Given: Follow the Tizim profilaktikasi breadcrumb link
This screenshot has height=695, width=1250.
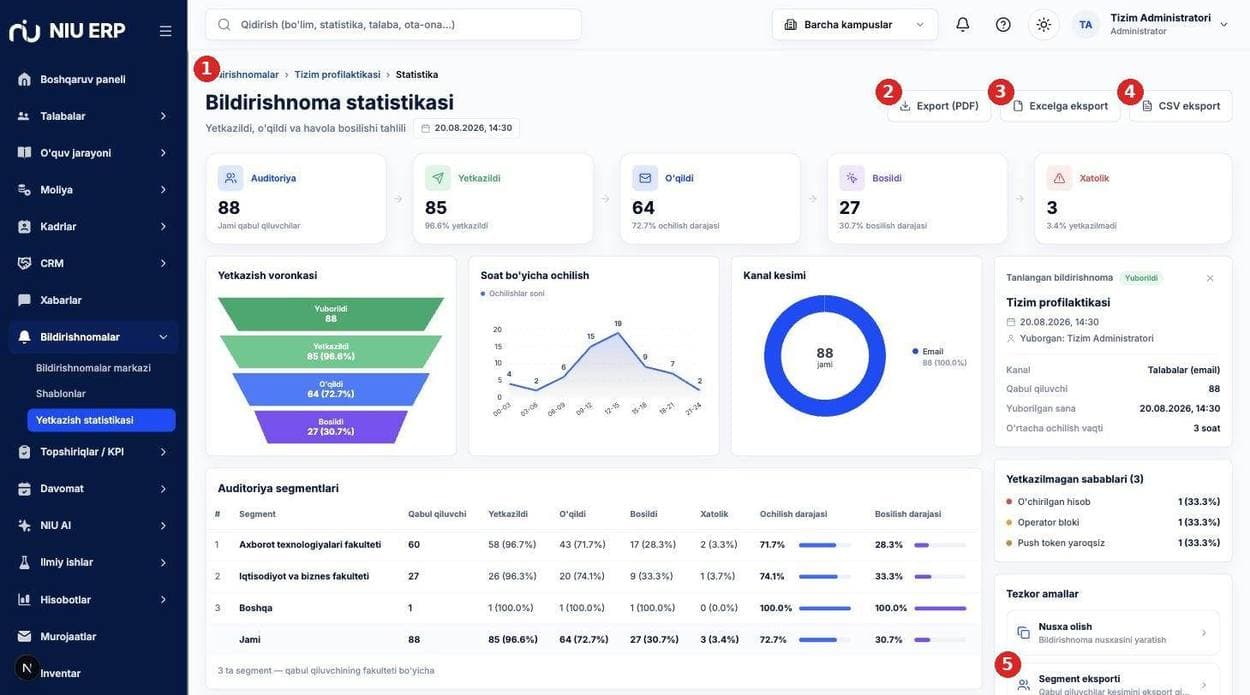Looking at the screenshot, I should coord(337,75).
